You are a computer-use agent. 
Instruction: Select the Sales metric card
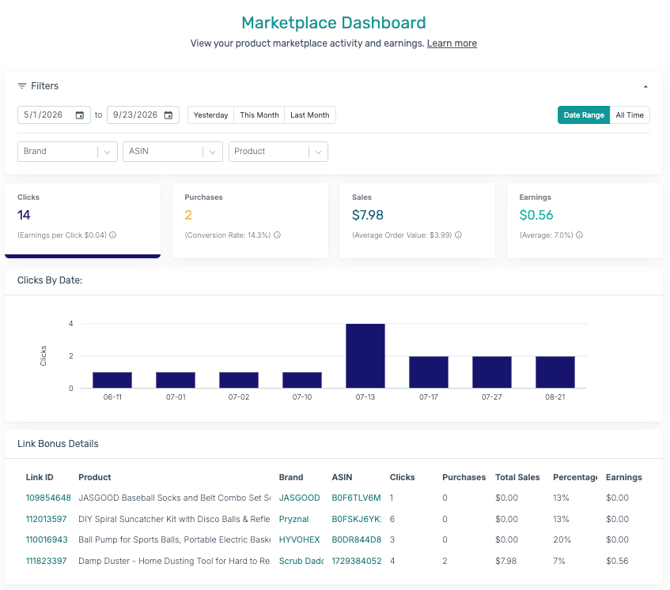tap(417, 220)
